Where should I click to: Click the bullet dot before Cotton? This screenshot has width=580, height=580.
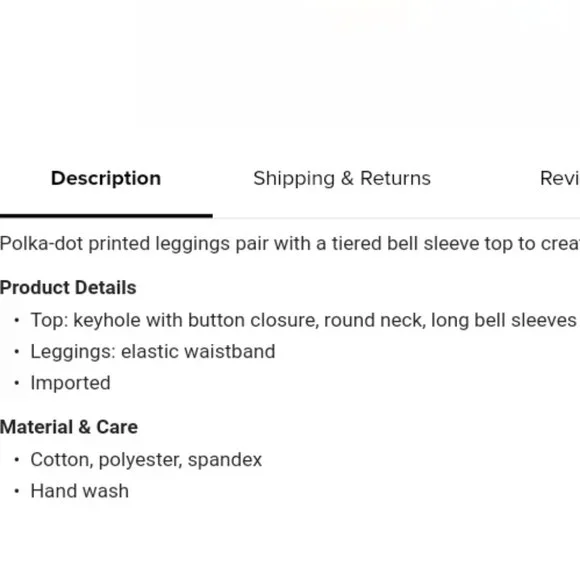[17, 460]
